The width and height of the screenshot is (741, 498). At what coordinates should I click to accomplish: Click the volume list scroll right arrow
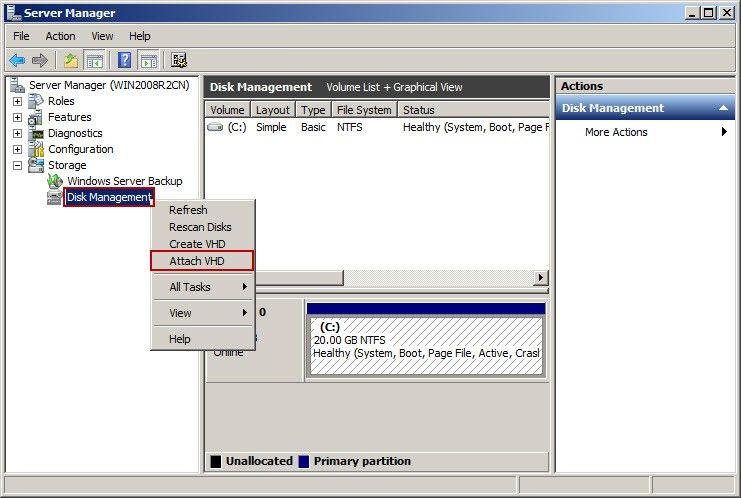click(x=540, y=277)
